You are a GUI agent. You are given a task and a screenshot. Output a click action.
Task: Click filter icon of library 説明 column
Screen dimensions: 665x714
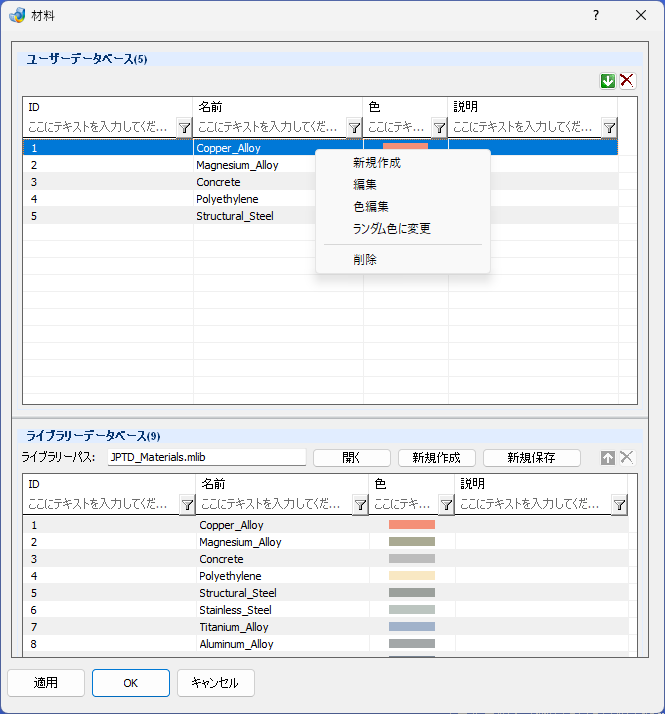pos(619,505)
